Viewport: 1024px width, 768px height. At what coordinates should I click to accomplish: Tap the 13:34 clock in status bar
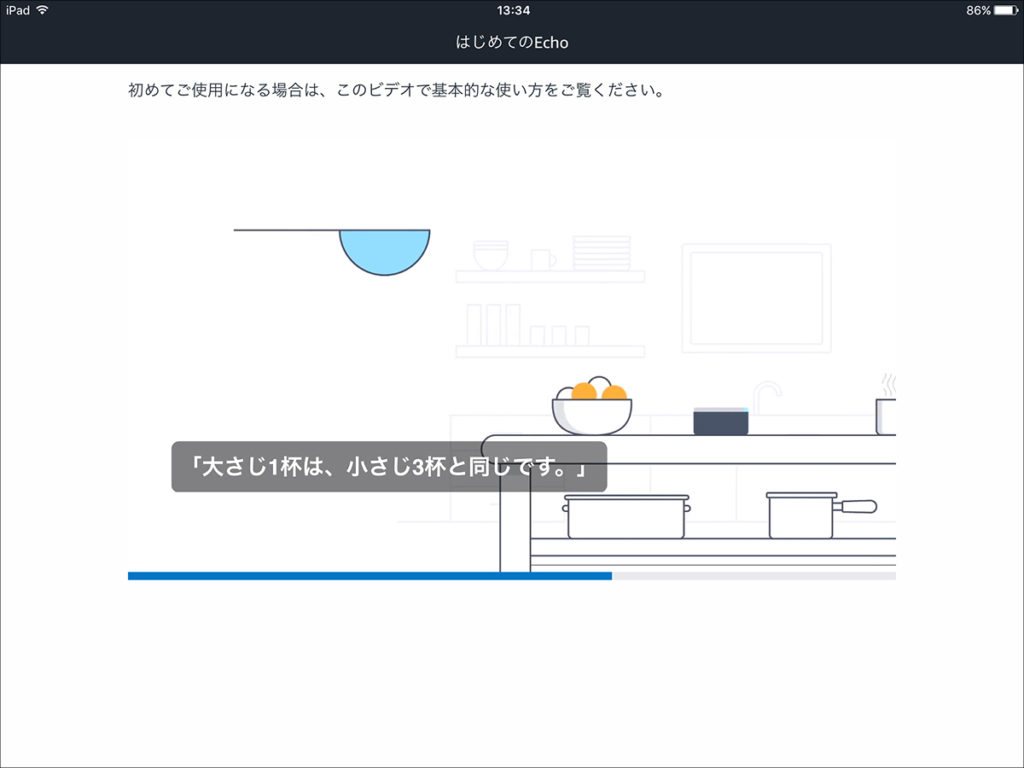(x=513, y=10)
